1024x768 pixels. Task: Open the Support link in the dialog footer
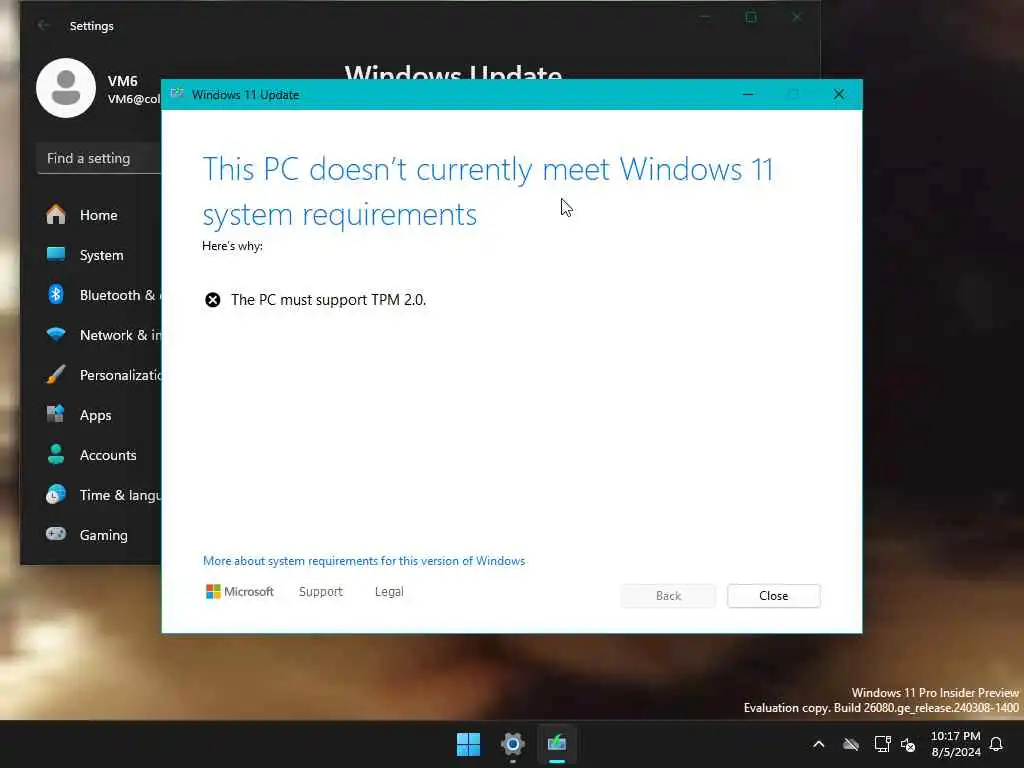(x=321, y=592)
